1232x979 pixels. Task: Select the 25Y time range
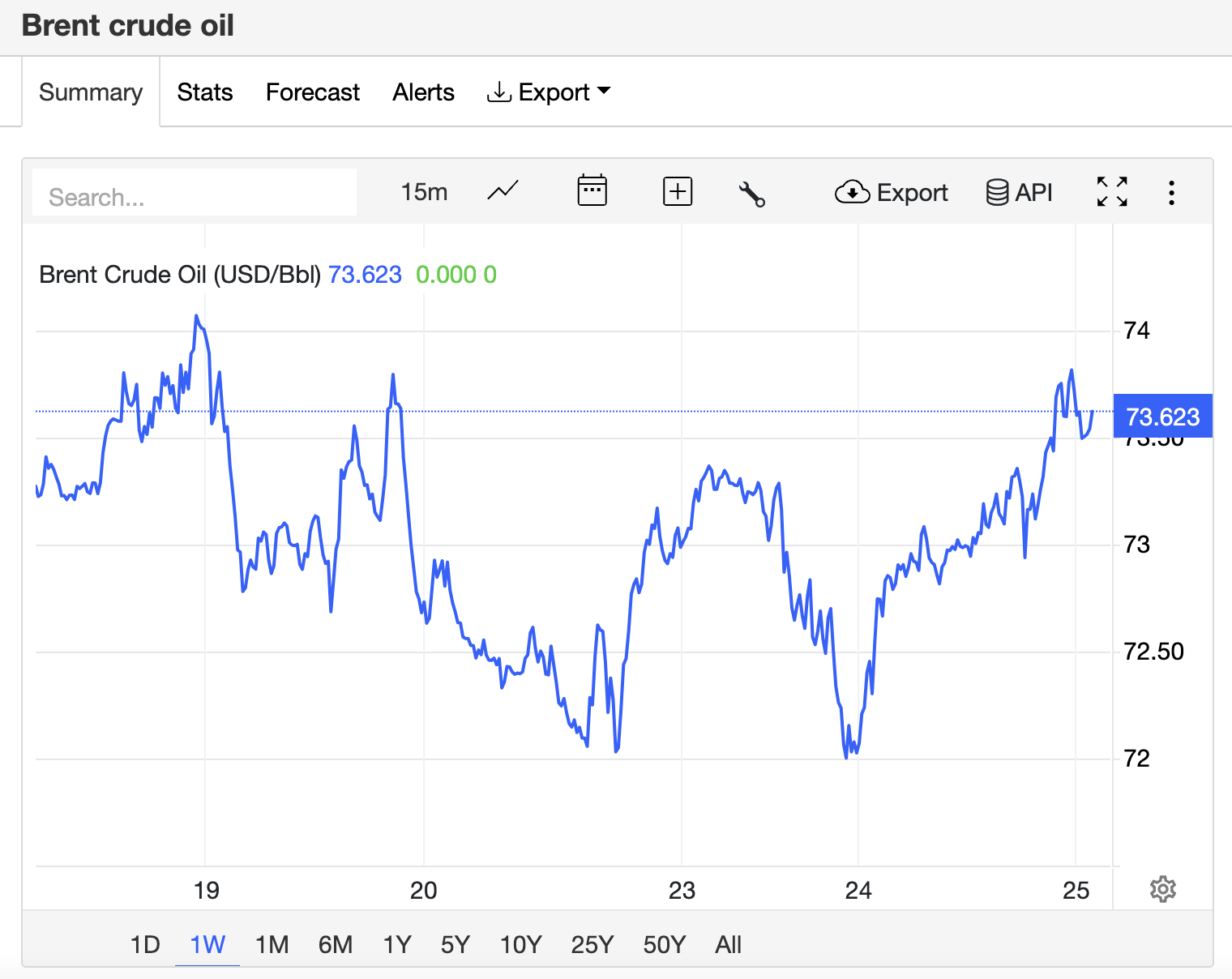(x=592, y=945)
